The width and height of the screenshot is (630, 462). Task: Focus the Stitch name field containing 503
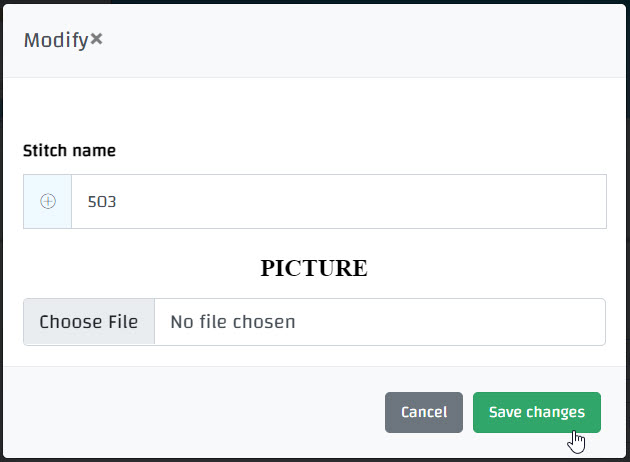[338, 201]
